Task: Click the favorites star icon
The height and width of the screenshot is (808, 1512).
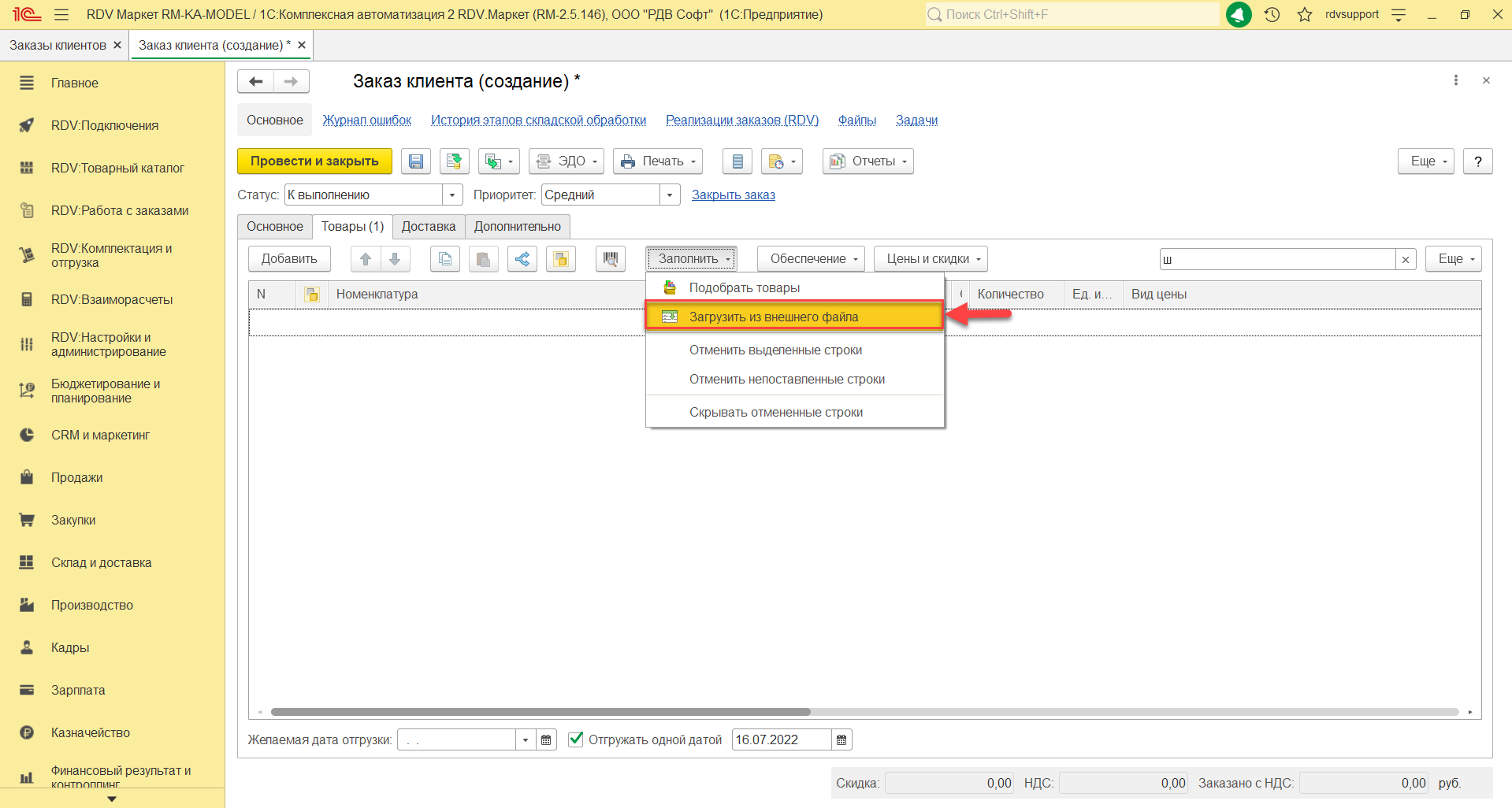Action: (1305, 14)
